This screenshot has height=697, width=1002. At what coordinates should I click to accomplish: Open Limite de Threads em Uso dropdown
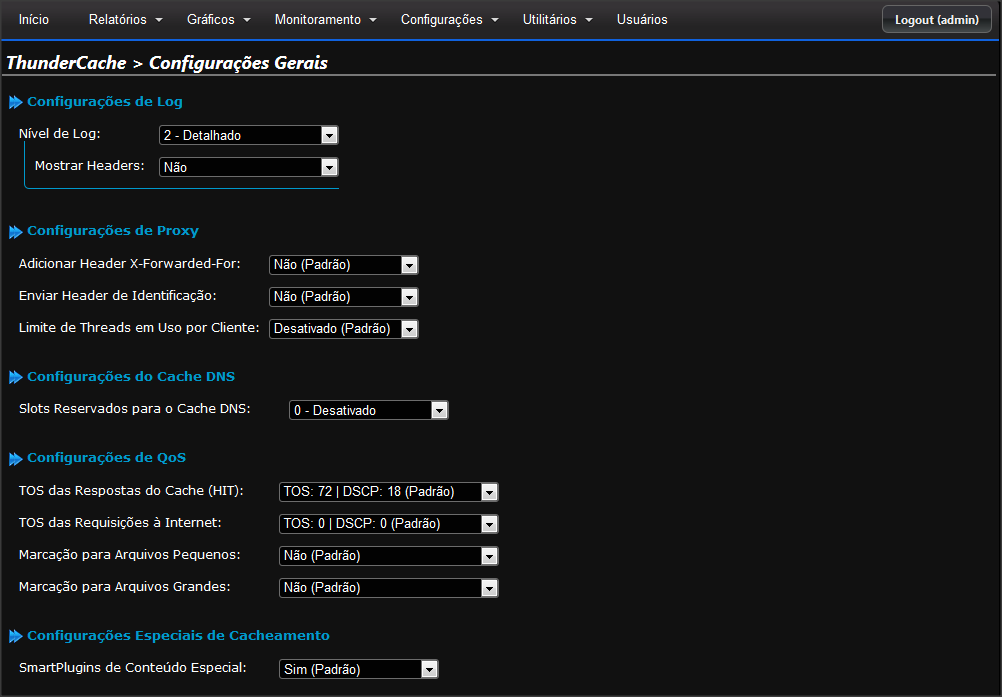(344, 328)
